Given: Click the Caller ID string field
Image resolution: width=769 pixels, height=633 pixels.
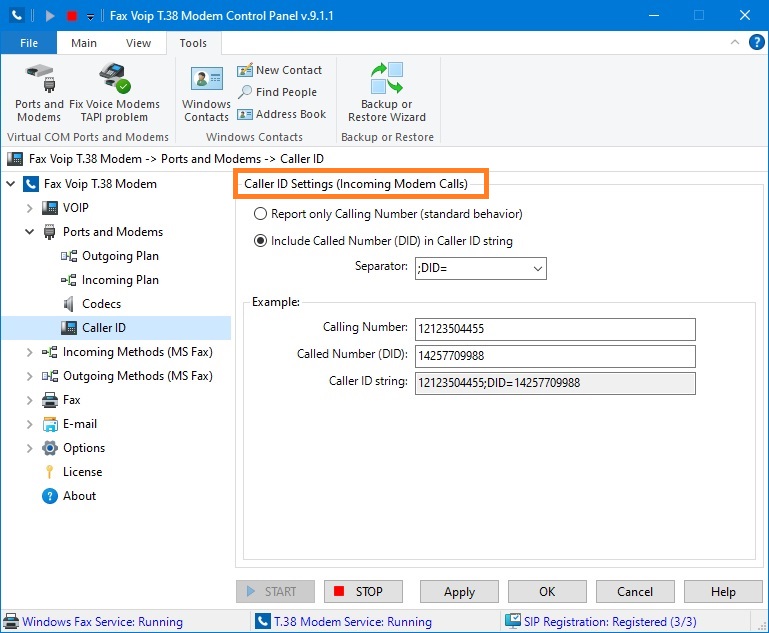Looking at the screenshot, I should pos(555,383).
